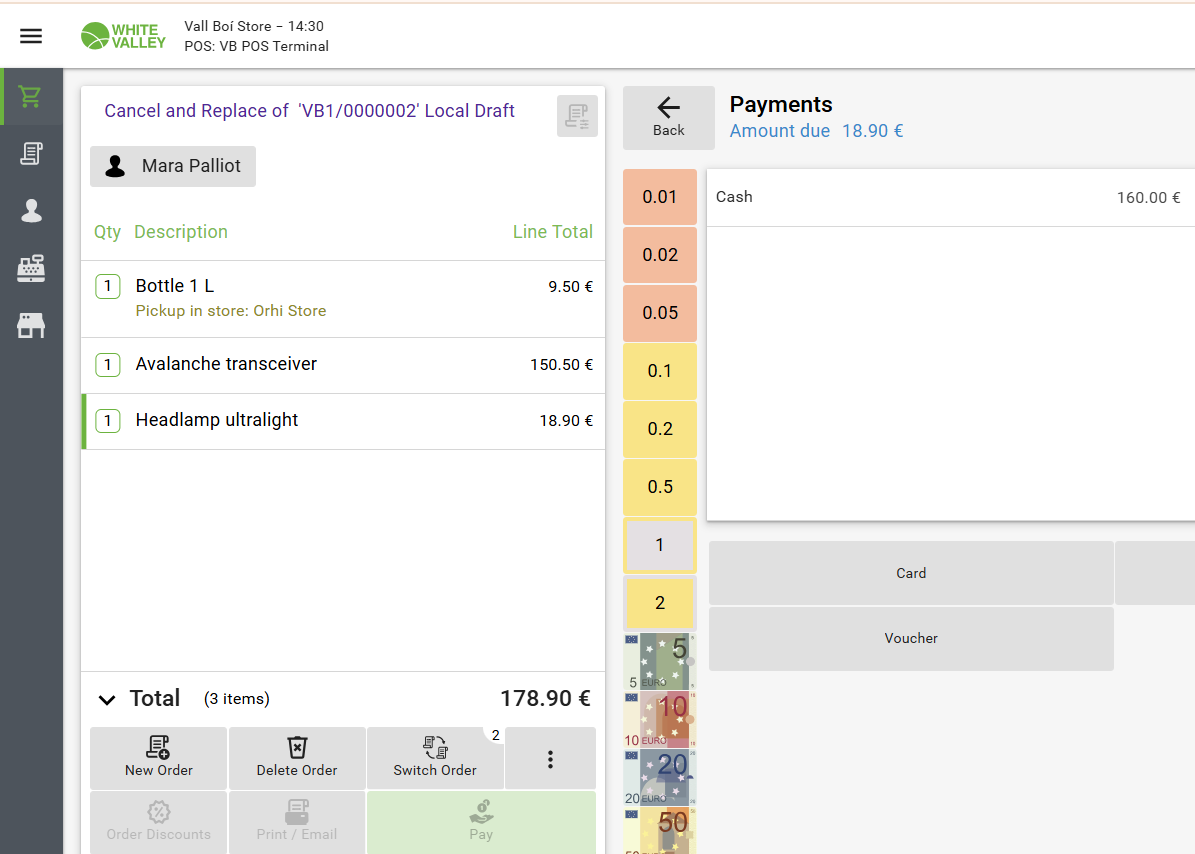1195x854 pixels.
Task: Add 2 euro coin amount
Action: tap(660, 603)
